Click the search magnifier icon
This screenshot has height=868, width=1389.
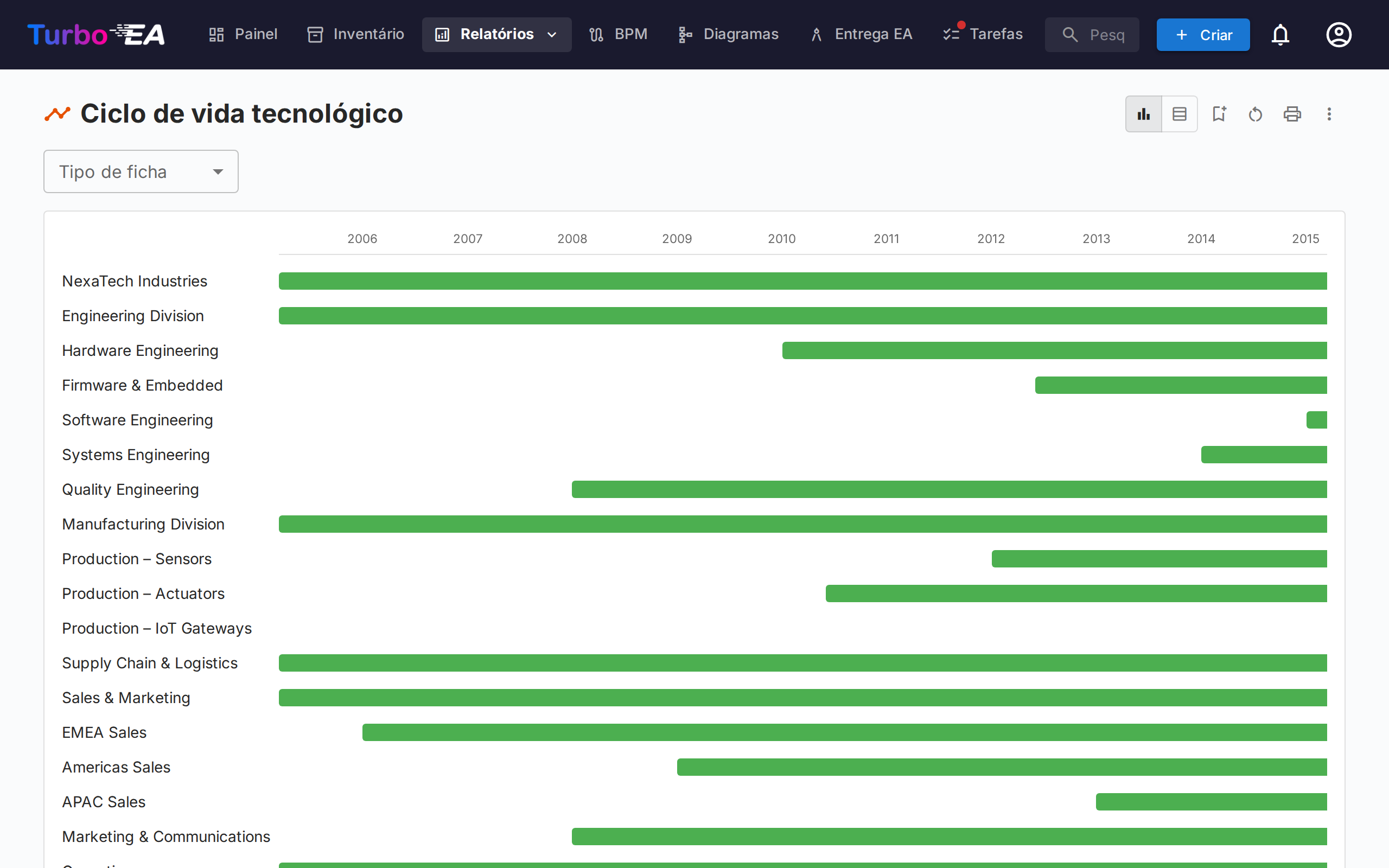(1069, 35)
